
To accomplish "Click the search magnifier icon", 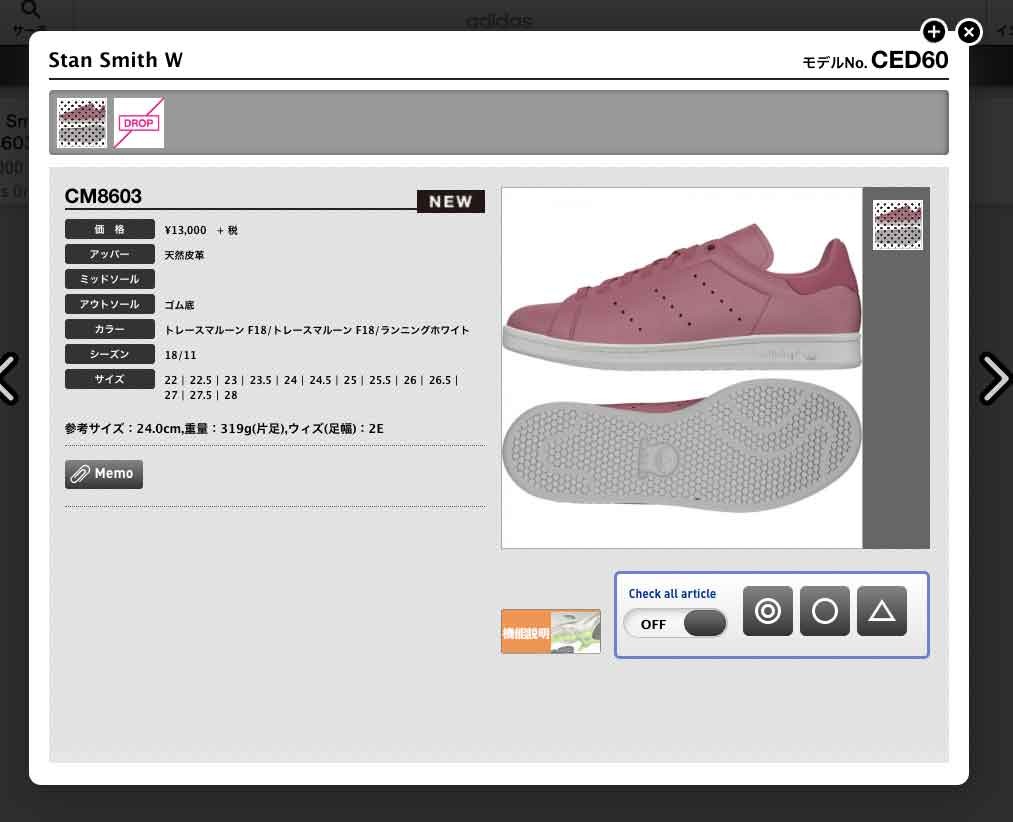I will [x=30, y=11].
